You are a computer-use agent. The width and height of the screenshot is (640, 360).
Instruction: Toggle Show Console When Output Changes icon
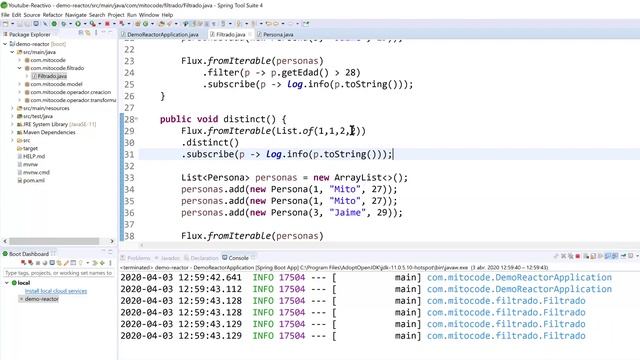coord(608,256)
